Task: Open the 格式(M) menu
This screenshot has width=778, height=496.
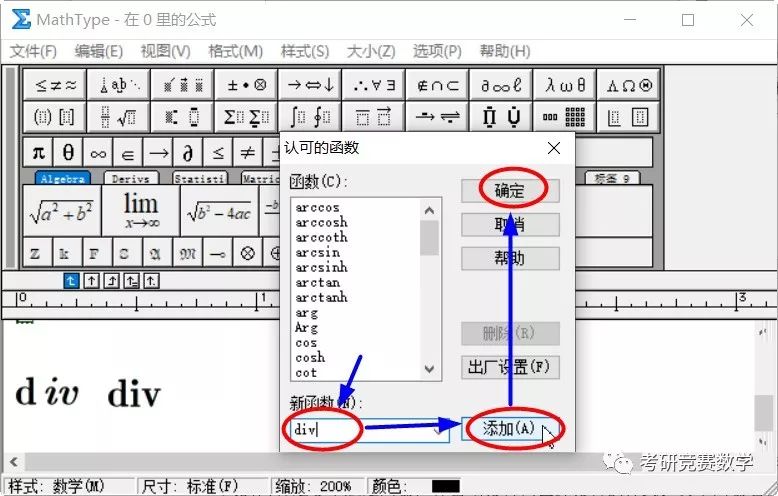Action: (235, 51)
